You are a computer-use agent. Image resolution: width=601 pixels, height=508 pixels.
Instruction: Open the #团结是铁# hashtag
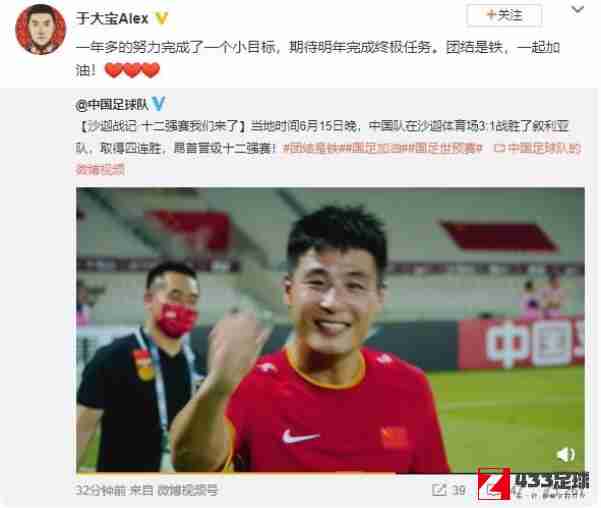pyautogui.click(x=312, y=148)
